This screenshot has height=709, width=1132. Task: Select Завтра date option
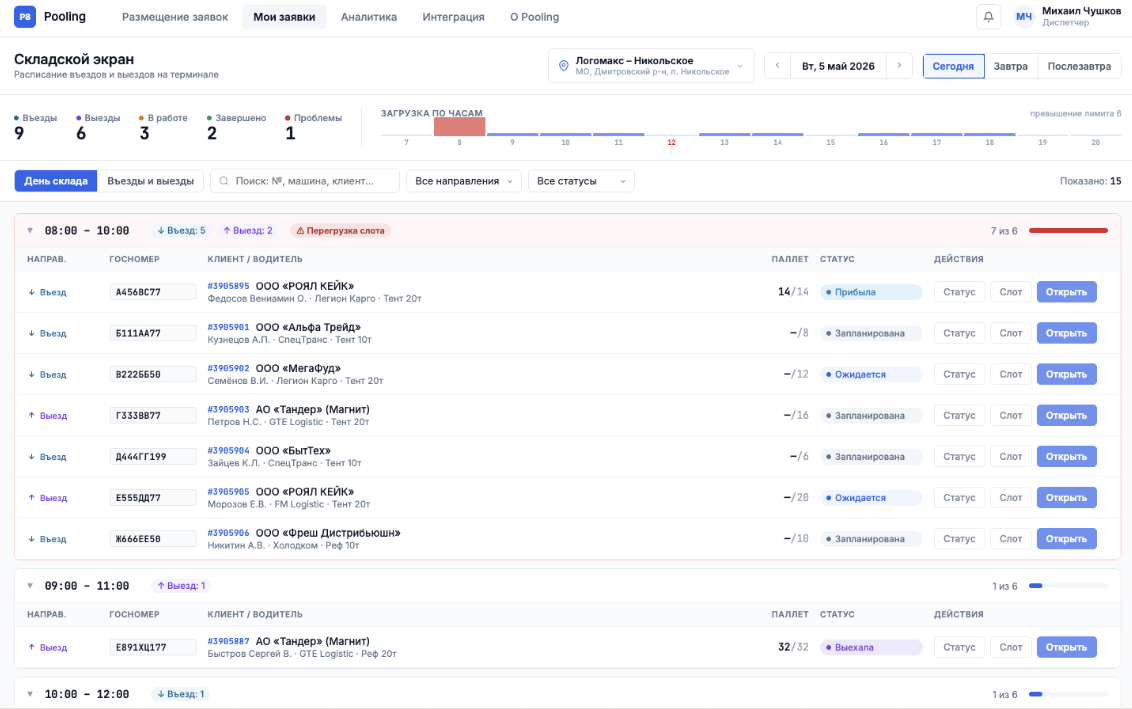pyautogui.click(x=1011, y=66)
